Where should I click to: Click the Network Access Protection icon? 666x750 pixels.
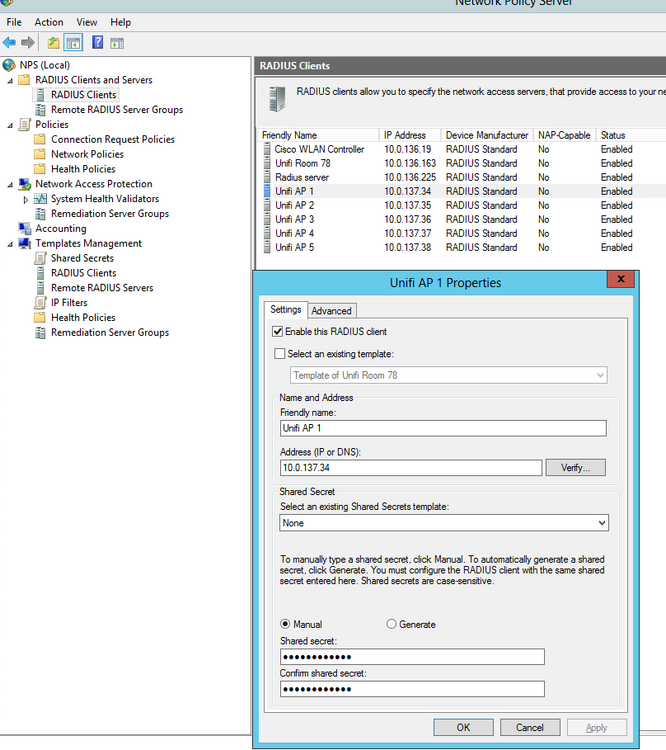pos(25,184)
